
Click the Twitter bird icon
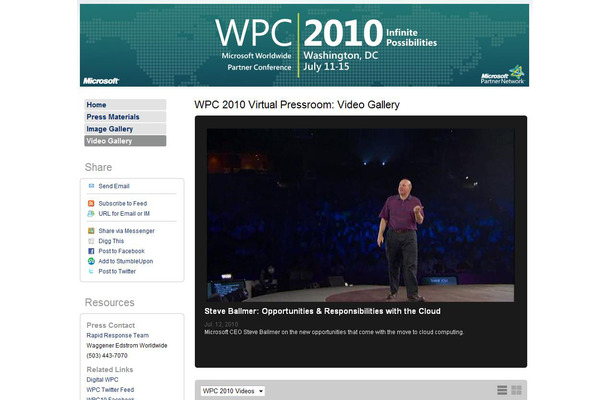pyautogui.click(x=91, y=271)
